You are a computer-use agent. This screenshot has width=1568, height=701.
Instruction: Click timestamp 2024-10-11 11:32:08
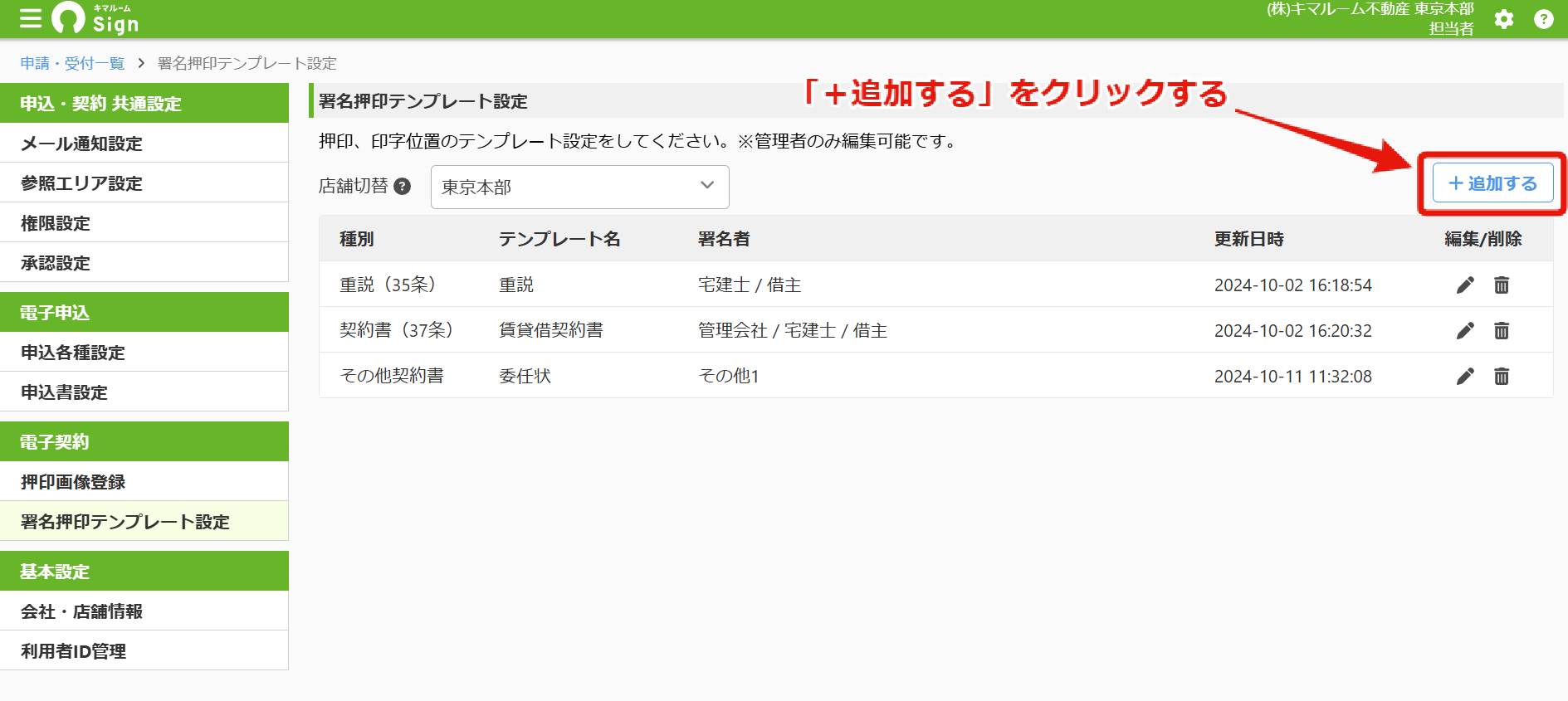pos(1293,376)
